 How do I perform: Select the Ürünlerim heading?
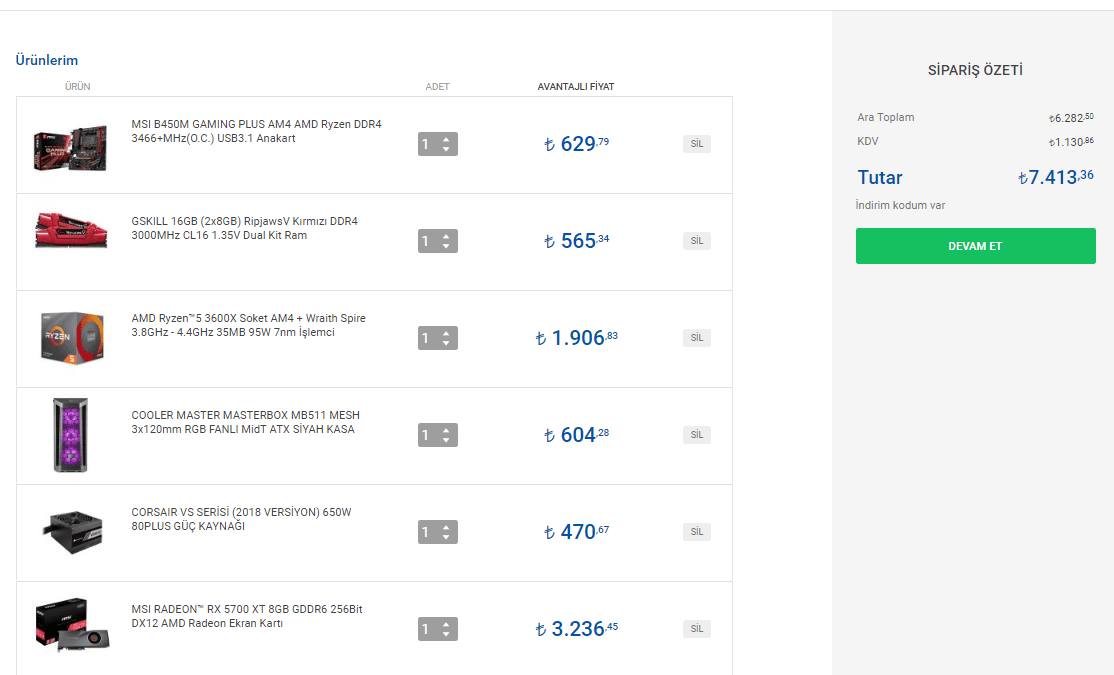(x=47, y=60)
